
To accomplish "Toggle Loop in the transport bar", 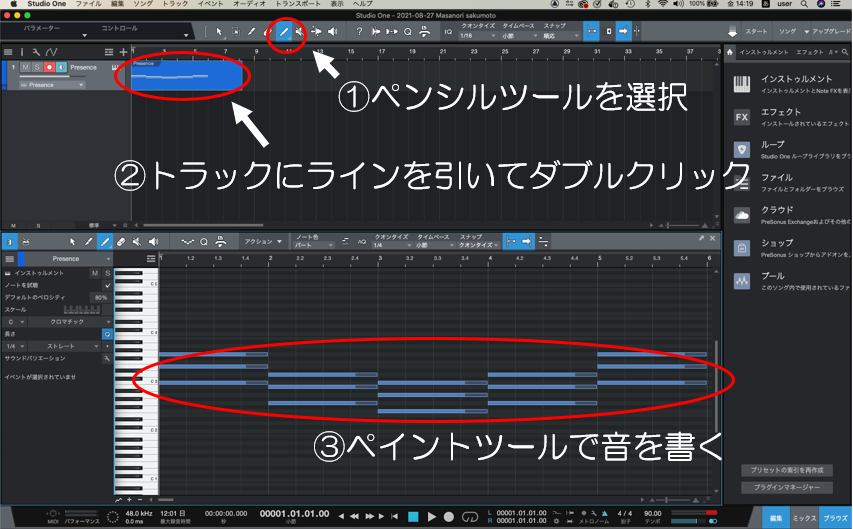I will [469, 516].
